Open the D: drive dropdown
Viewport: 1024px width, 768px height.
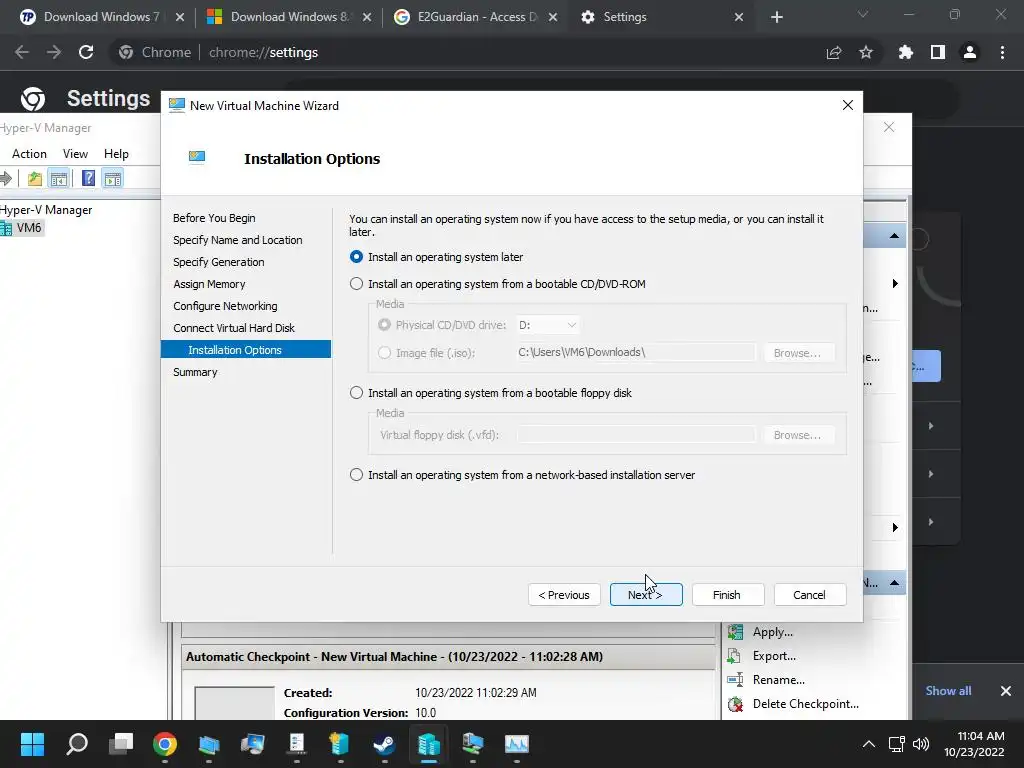point(547,325)
